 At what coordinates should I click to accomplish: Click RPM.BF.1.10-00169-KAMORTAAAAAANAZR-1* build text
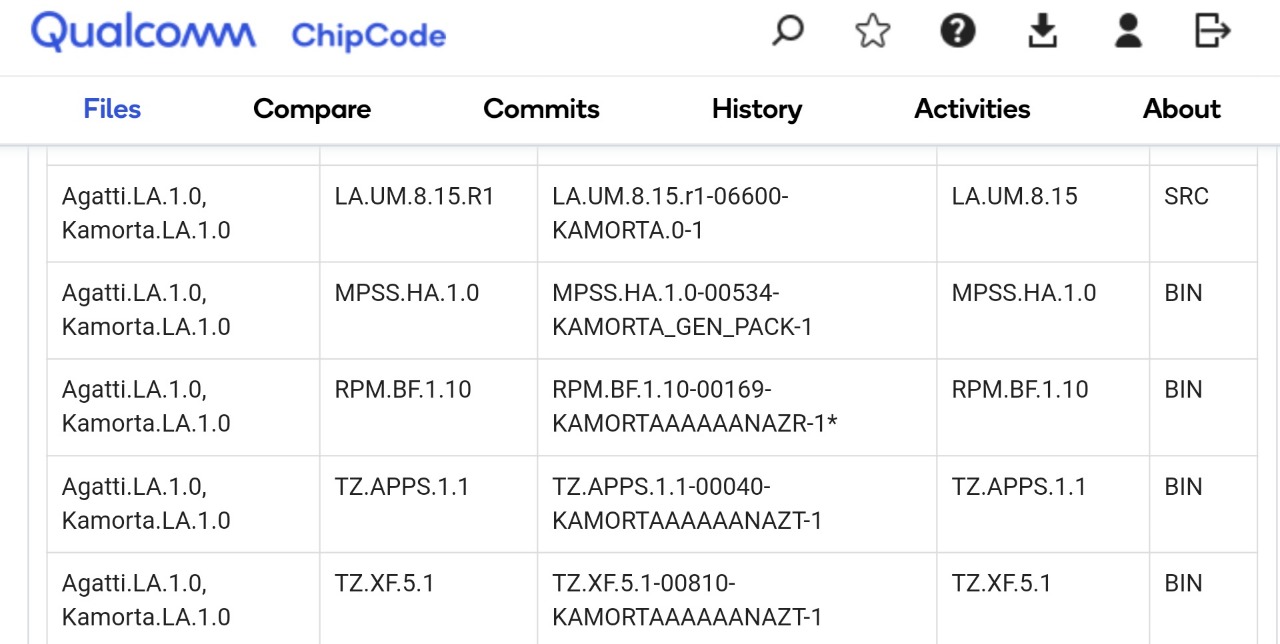point(694,406)
